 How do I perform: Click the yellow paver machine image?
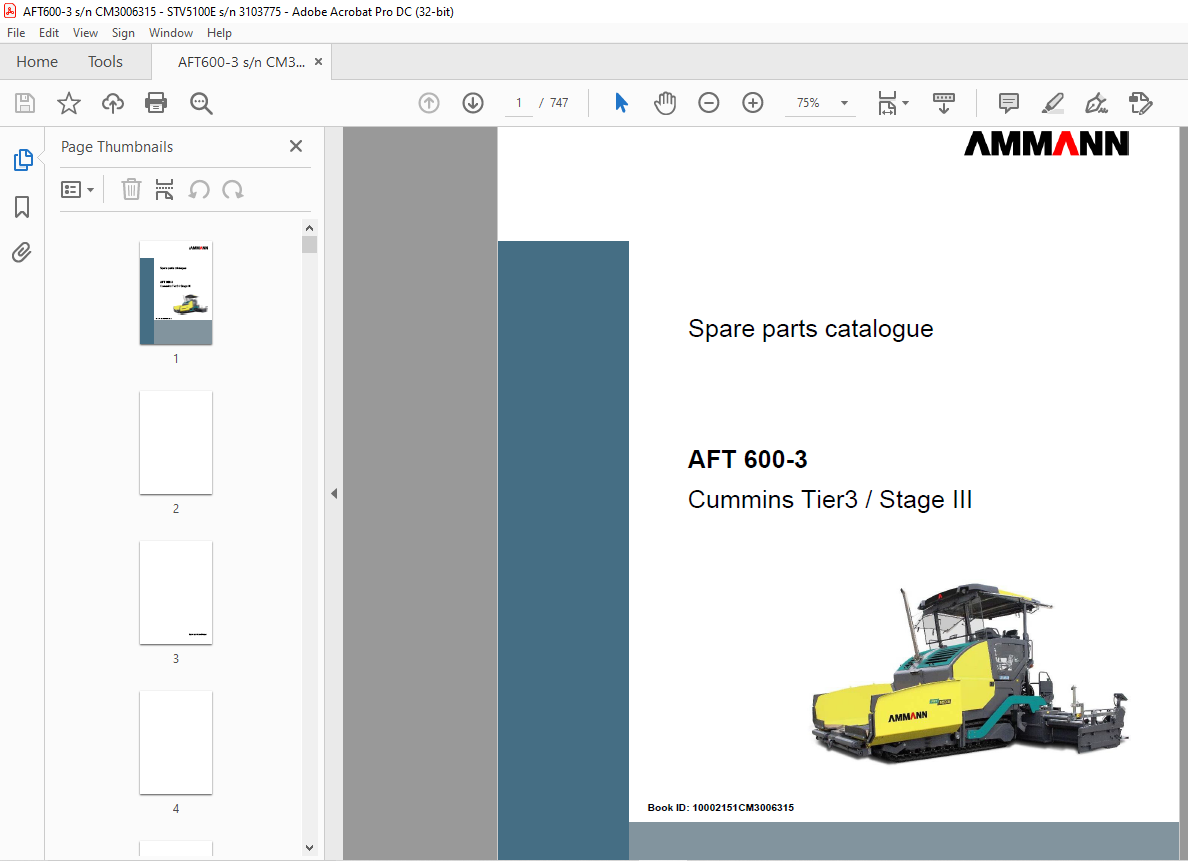(x=970, y=675)
